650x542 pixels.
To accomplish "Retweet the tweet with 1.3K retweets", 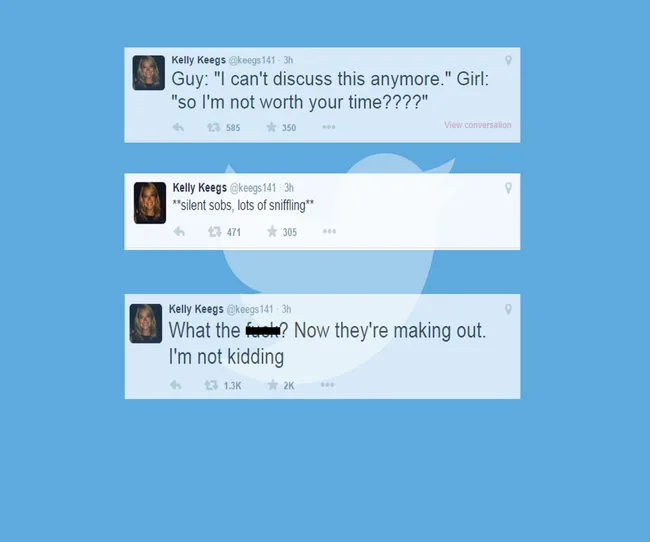I will pos(211,385).
